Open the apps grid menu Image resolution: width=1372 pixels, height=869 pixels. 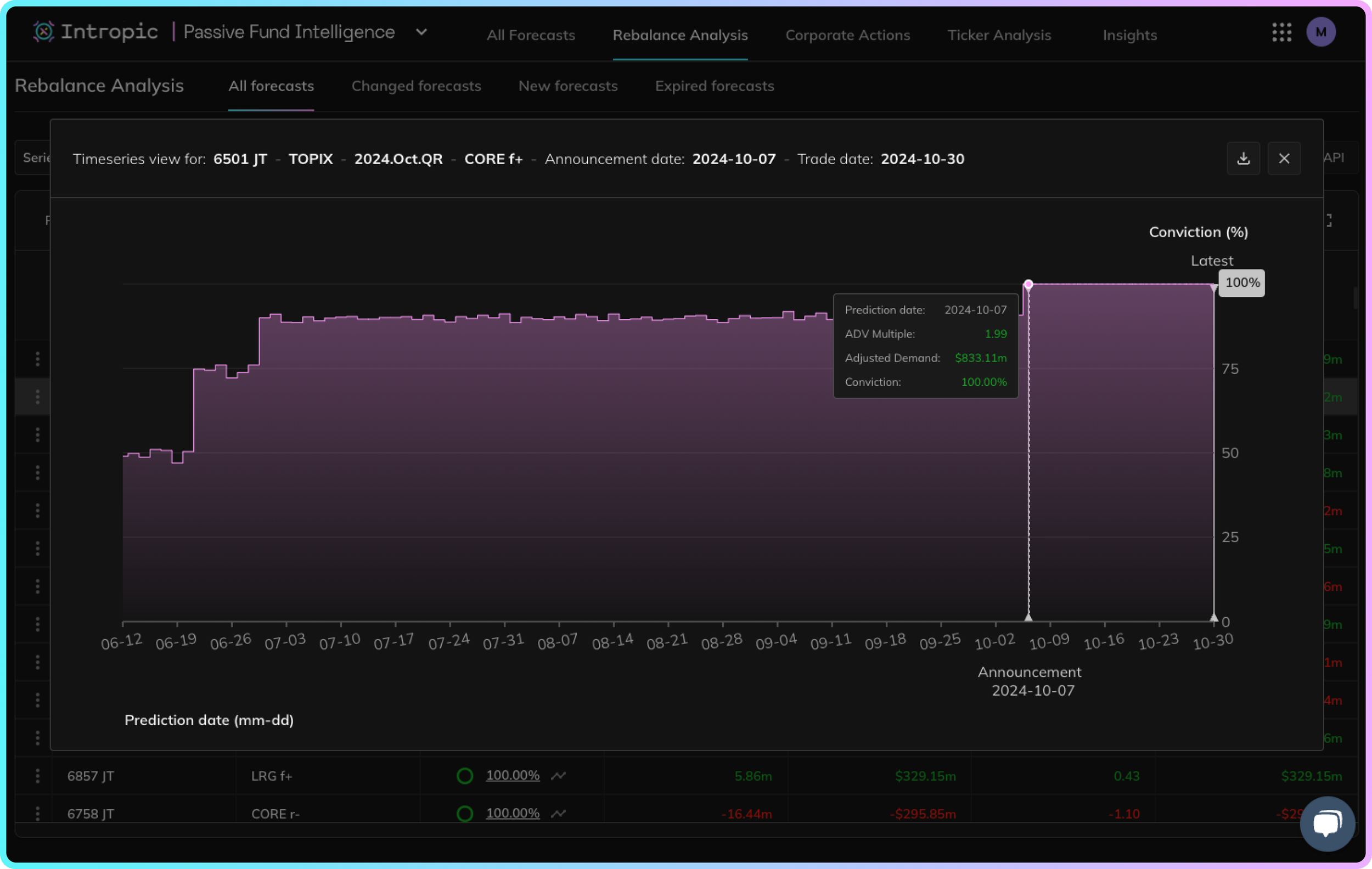(1281, 32)
